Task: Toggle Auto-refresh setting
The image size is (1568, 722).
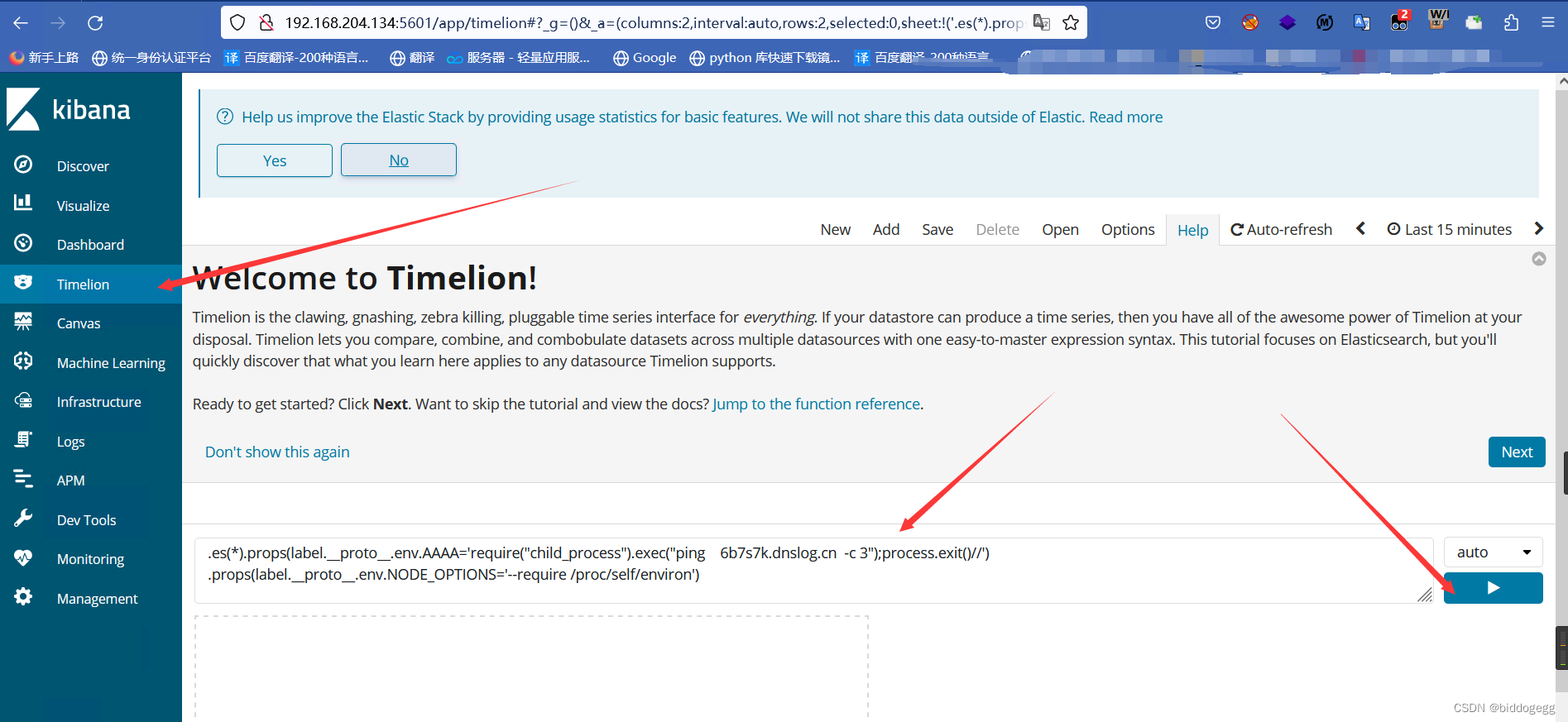Action: pyautogui.click(x=1281, y=230)
